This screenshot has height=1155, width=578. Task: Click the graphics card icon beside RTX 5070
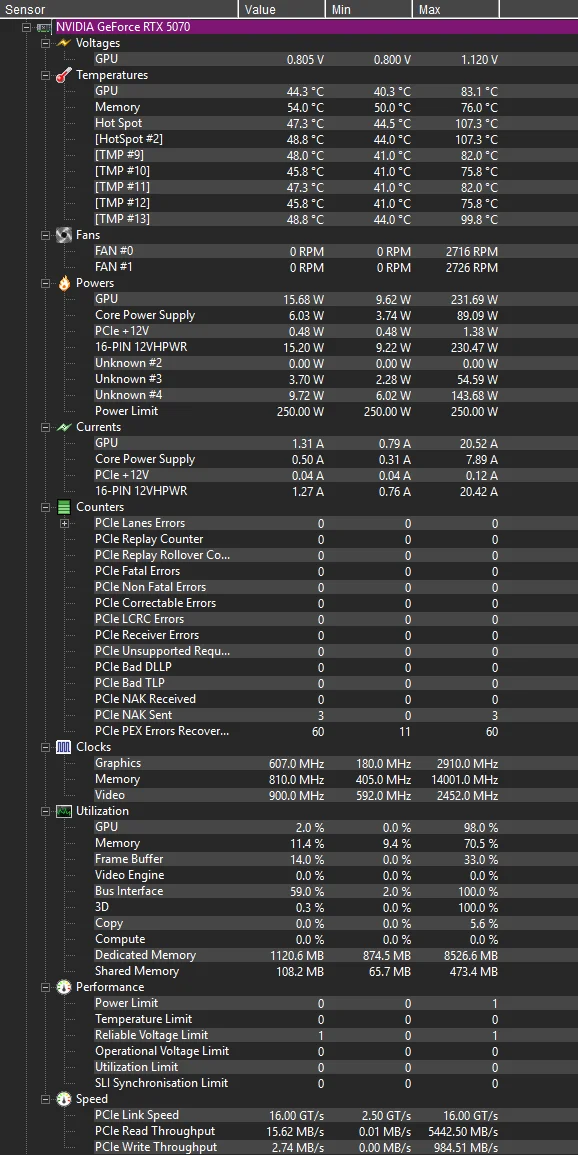click(x=44, y=27)
